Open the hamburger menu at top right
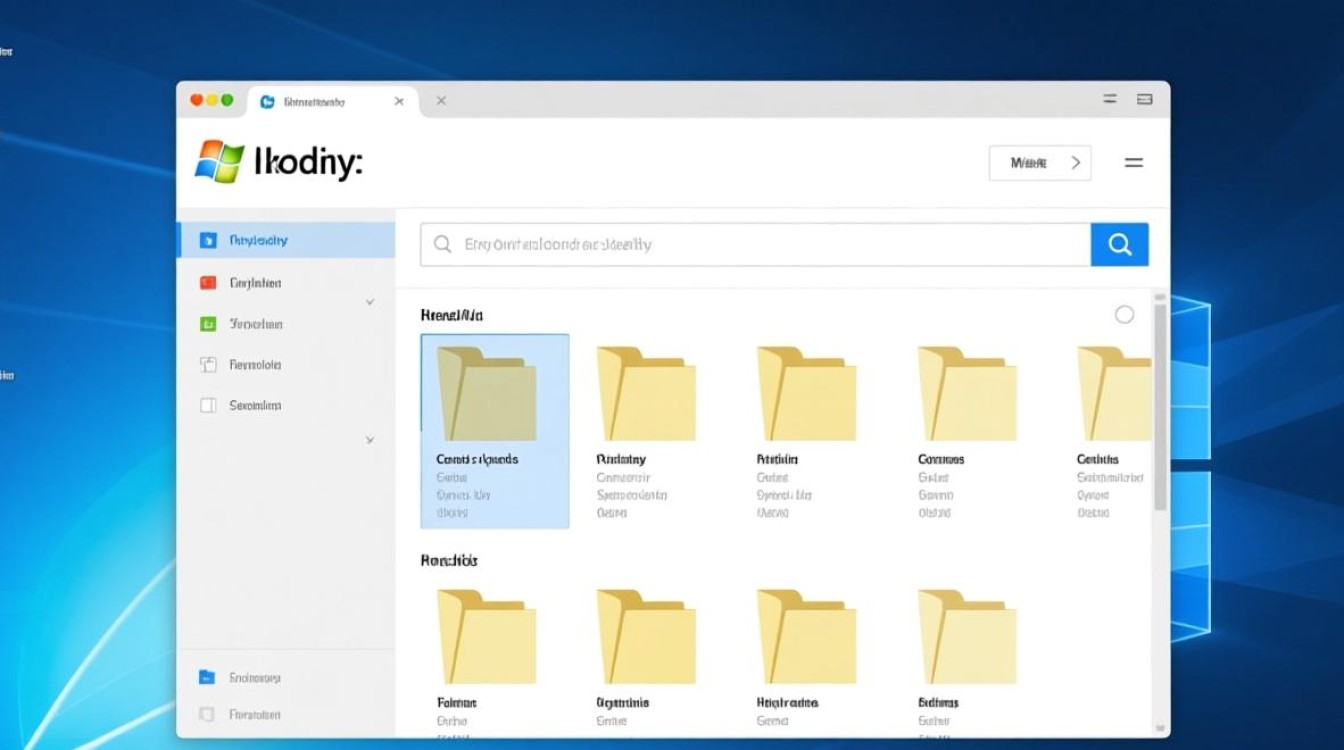Viewport: 1344px width, 750px height. point(1134,162)
